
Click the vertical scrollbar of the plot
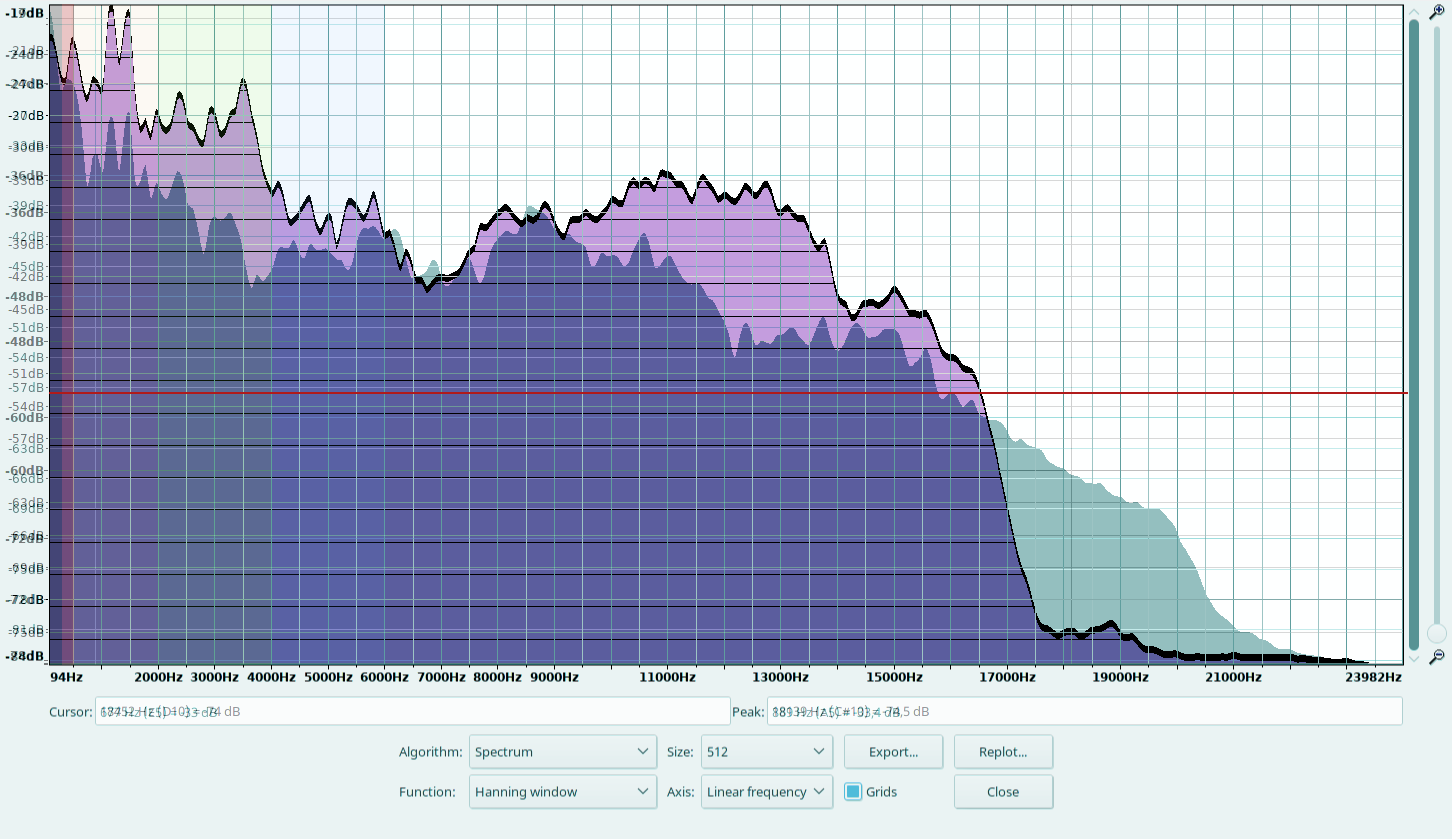1414,334
